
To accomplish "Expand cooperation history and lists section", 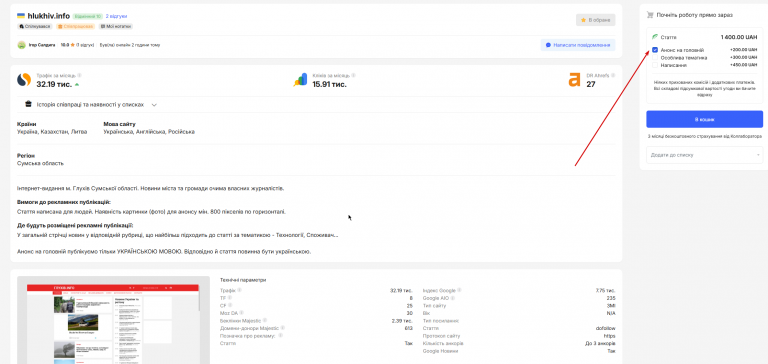I will pyautogui.click(x=91, y=105).
